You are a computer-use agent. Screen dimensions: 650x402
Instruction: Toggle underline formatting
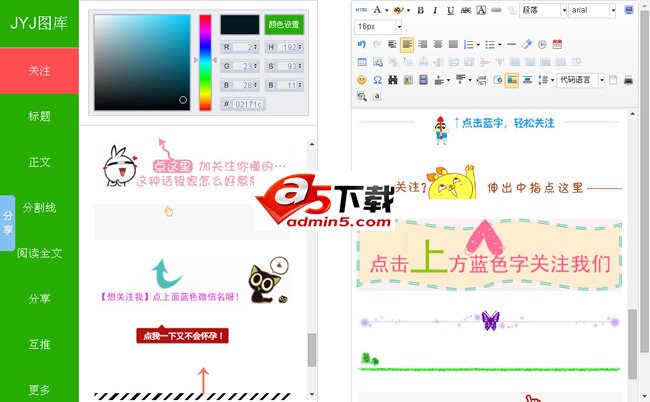(x=450, y=10)
